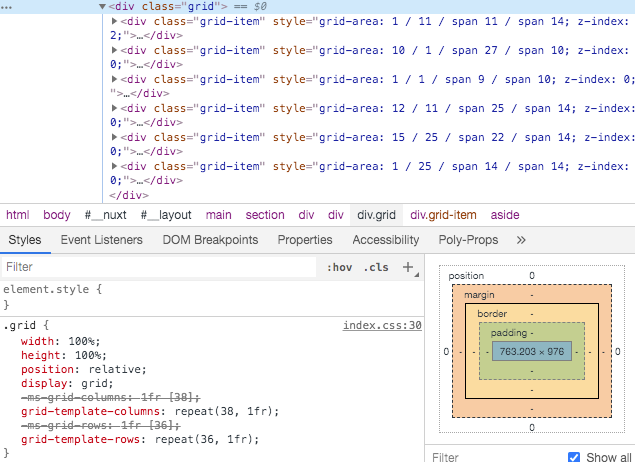Collapse the div class grid element
Viewport: 635px width, 462px height.
103,6
